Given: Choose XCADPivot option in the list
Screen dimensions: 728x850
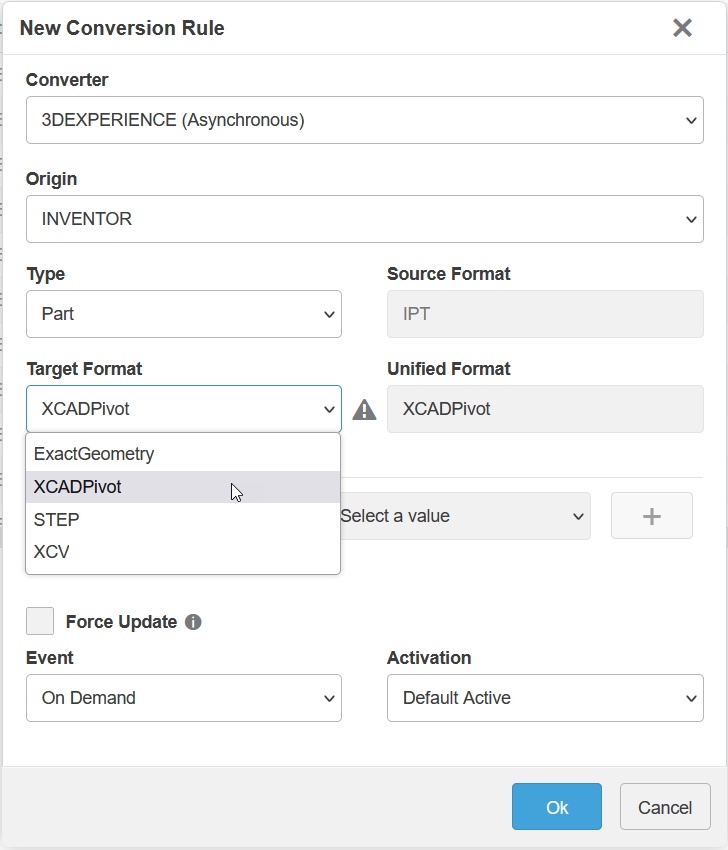Looking at the screenshot, I should (x=78, y=487).
